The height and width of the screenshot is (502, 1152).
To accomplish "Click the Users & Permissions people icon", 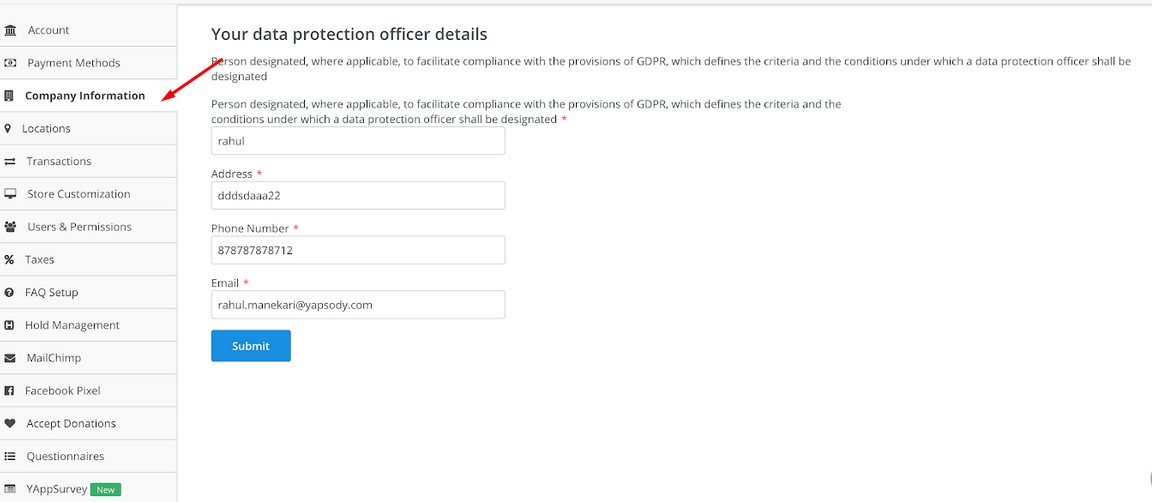I will (10, 227).
